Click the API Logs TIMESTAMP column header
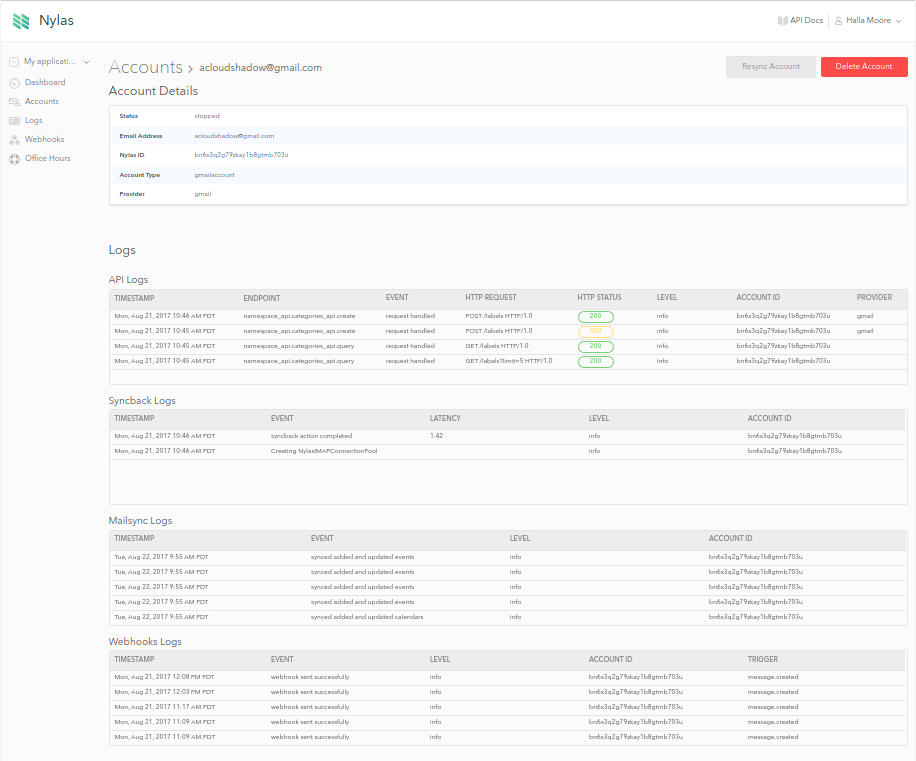Screen dimensions: 916x761 (x=134, y=298)
